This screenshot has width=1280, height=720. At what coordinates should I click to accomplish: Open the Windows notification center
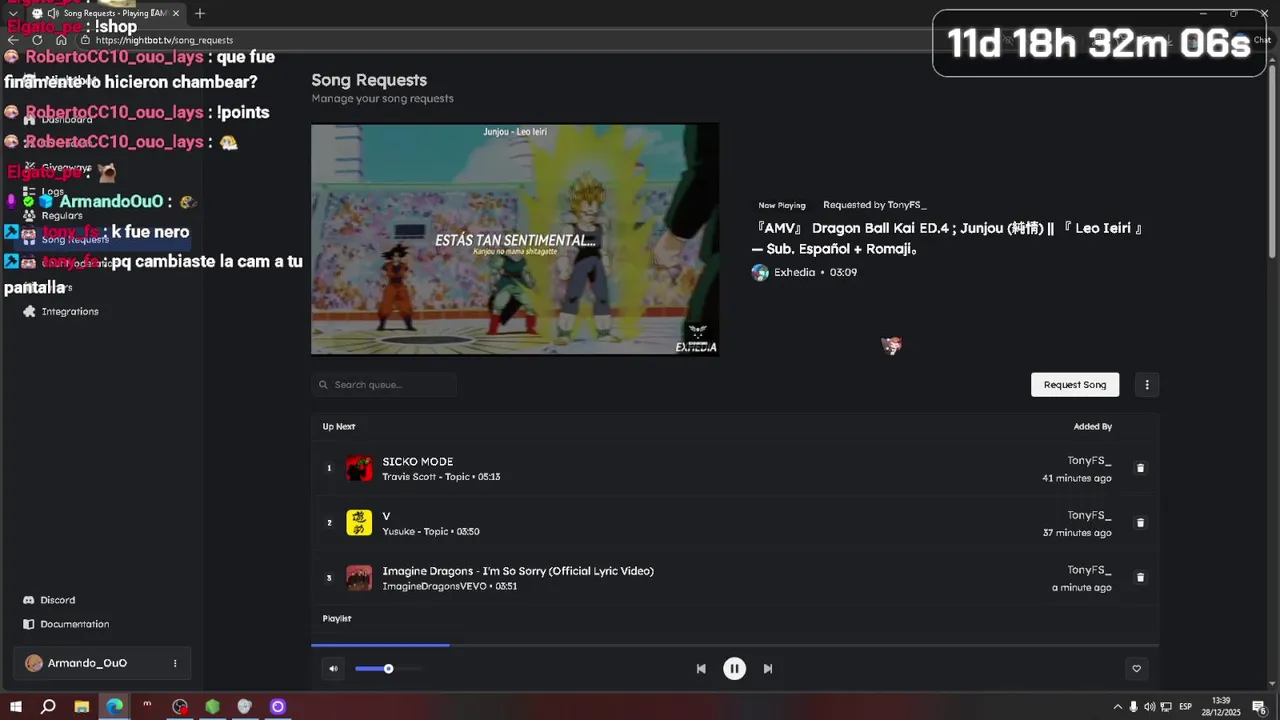pos(1259,707)
